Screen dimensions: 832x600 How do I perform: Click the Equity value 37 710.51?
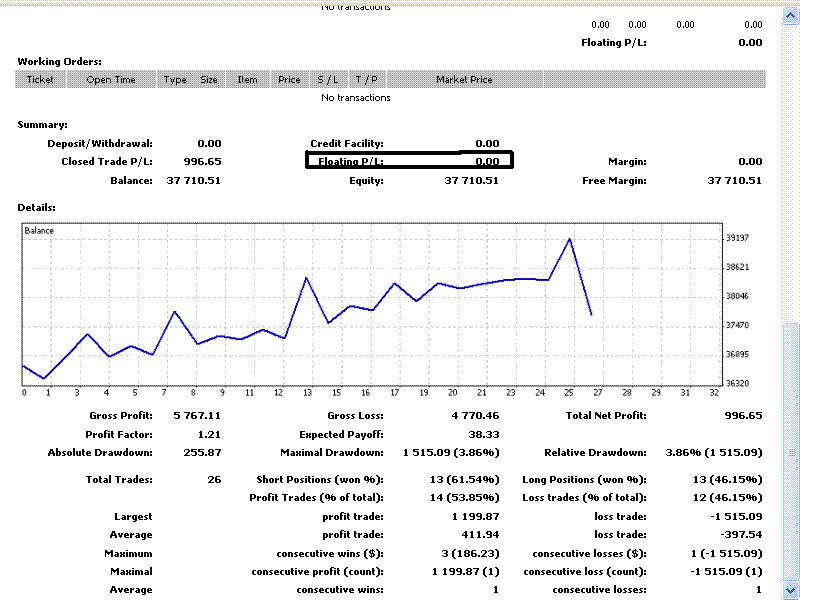(x=471, y=181)
